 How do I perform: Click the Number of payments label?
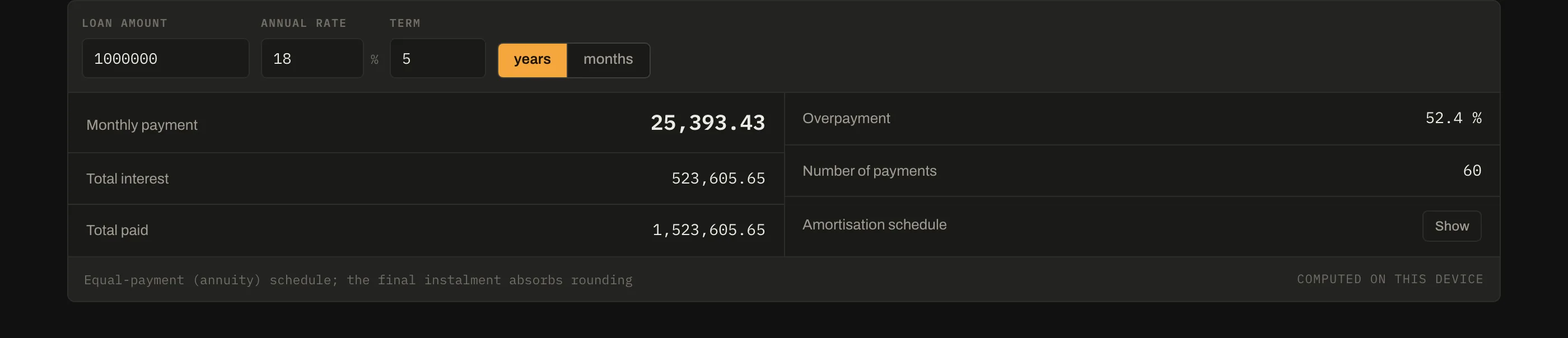[x=869, y=171]
